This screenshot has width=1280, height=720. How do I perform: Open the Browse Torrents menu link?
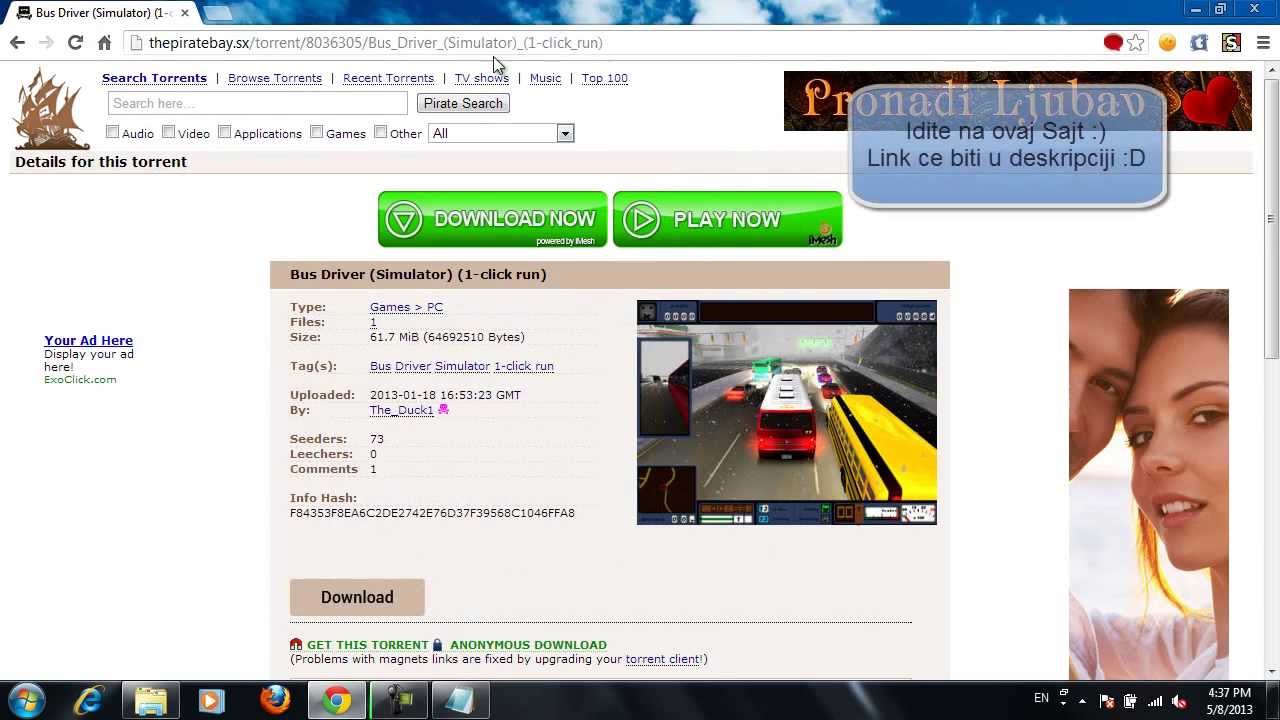tap(275, 78)
